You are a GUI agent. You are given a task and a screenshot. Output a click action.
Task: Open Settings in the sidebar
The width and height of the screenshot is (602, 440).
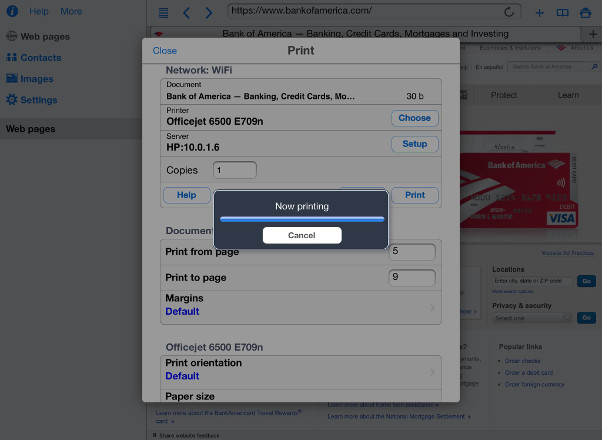tap(32, 100)
